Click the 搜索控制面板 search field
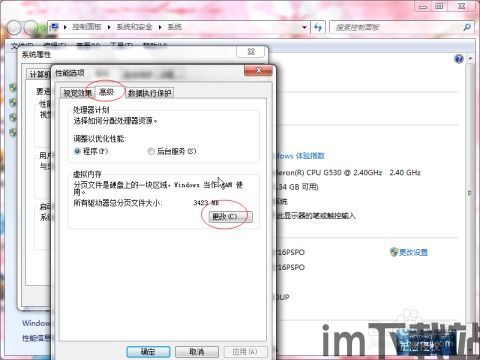Screen dimensions: 480x360 [397, 27]
